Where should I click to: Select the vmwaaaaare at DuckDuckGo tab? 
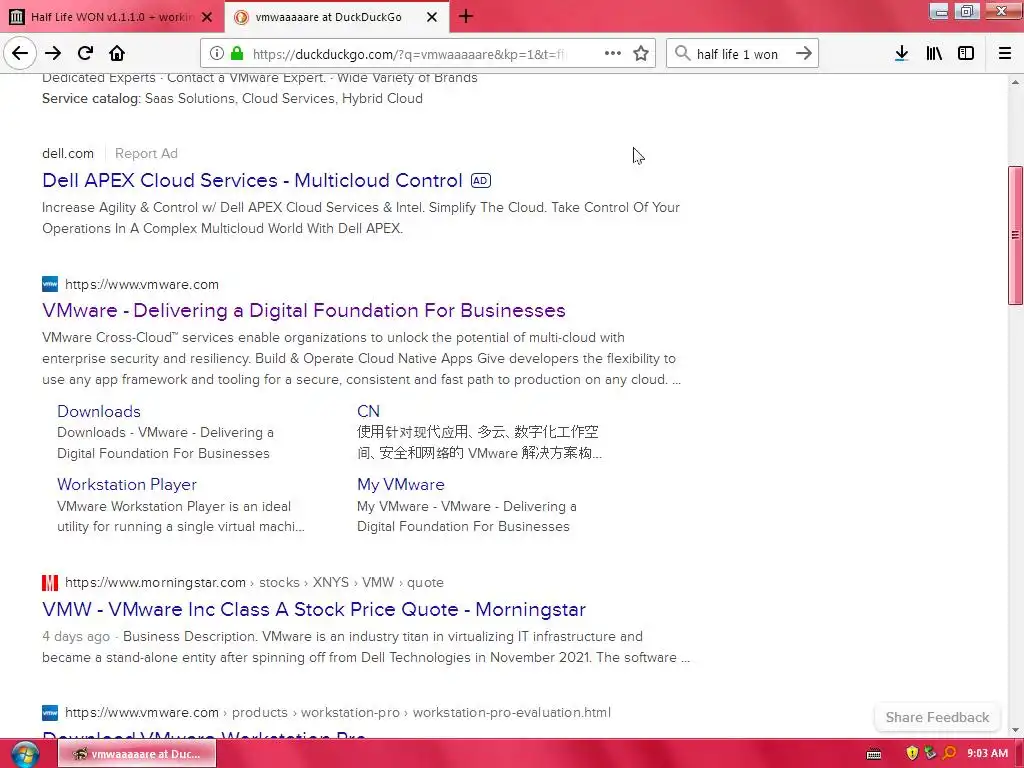click(x=336, y=17)
